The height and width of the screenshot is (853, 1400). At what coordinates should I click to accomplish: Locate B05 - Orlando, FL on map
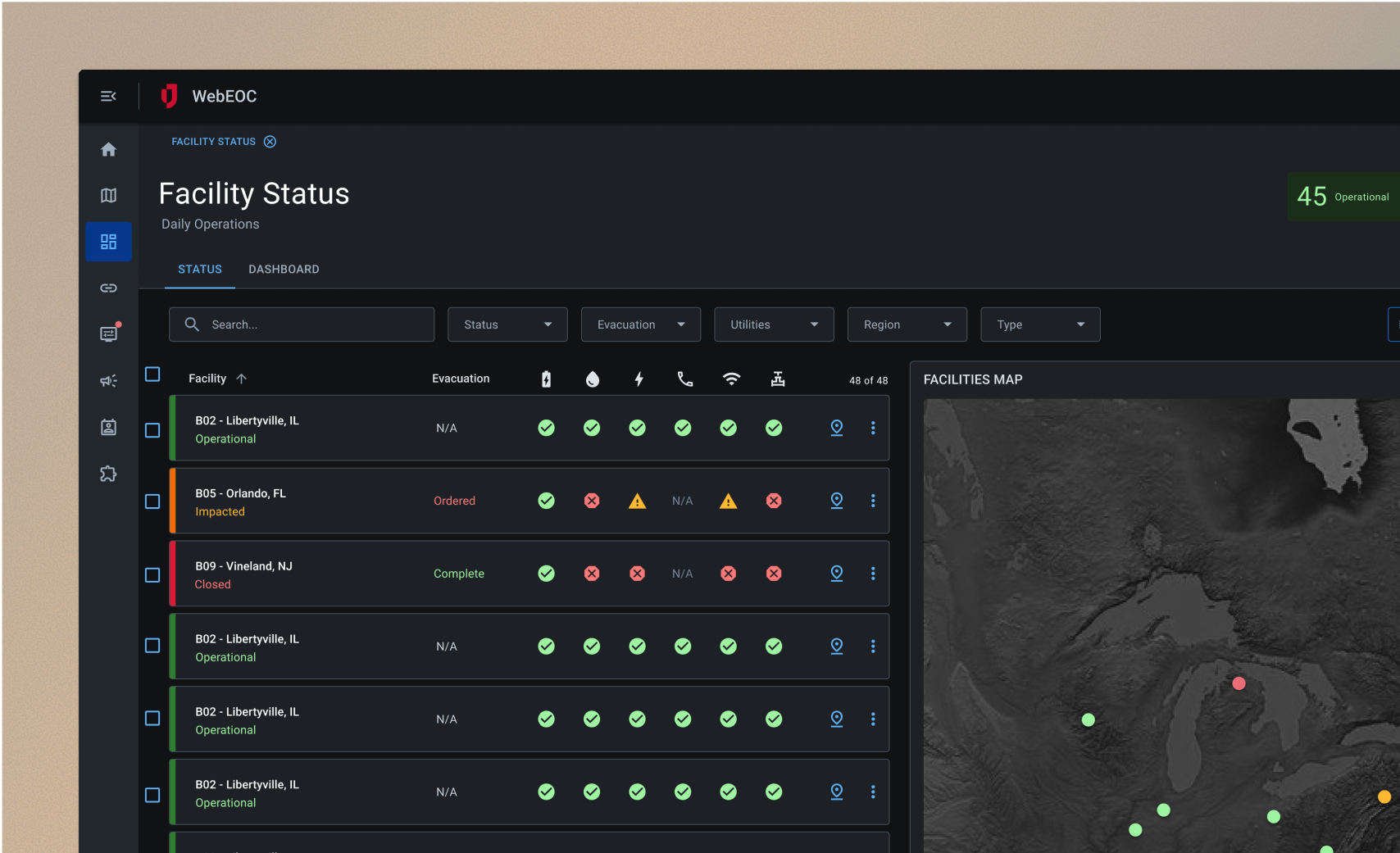coord(836,501)
